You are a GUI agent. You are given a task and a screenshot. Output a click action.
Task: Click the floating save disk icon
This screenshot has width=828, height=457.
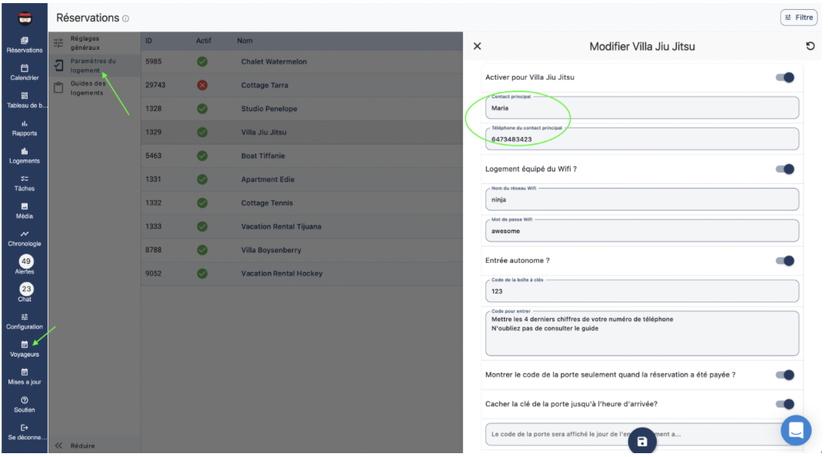pyautogui.click(x=642, y=442)
